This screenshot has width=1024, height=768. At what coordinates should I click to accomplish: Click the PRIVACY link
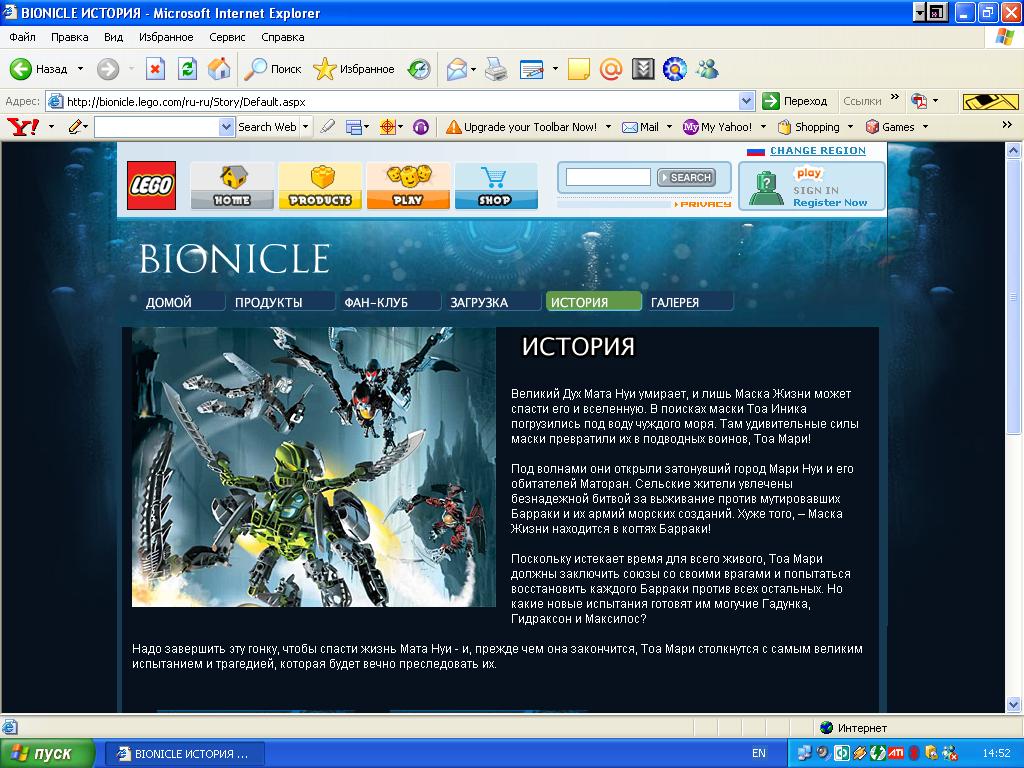[703, 204]
